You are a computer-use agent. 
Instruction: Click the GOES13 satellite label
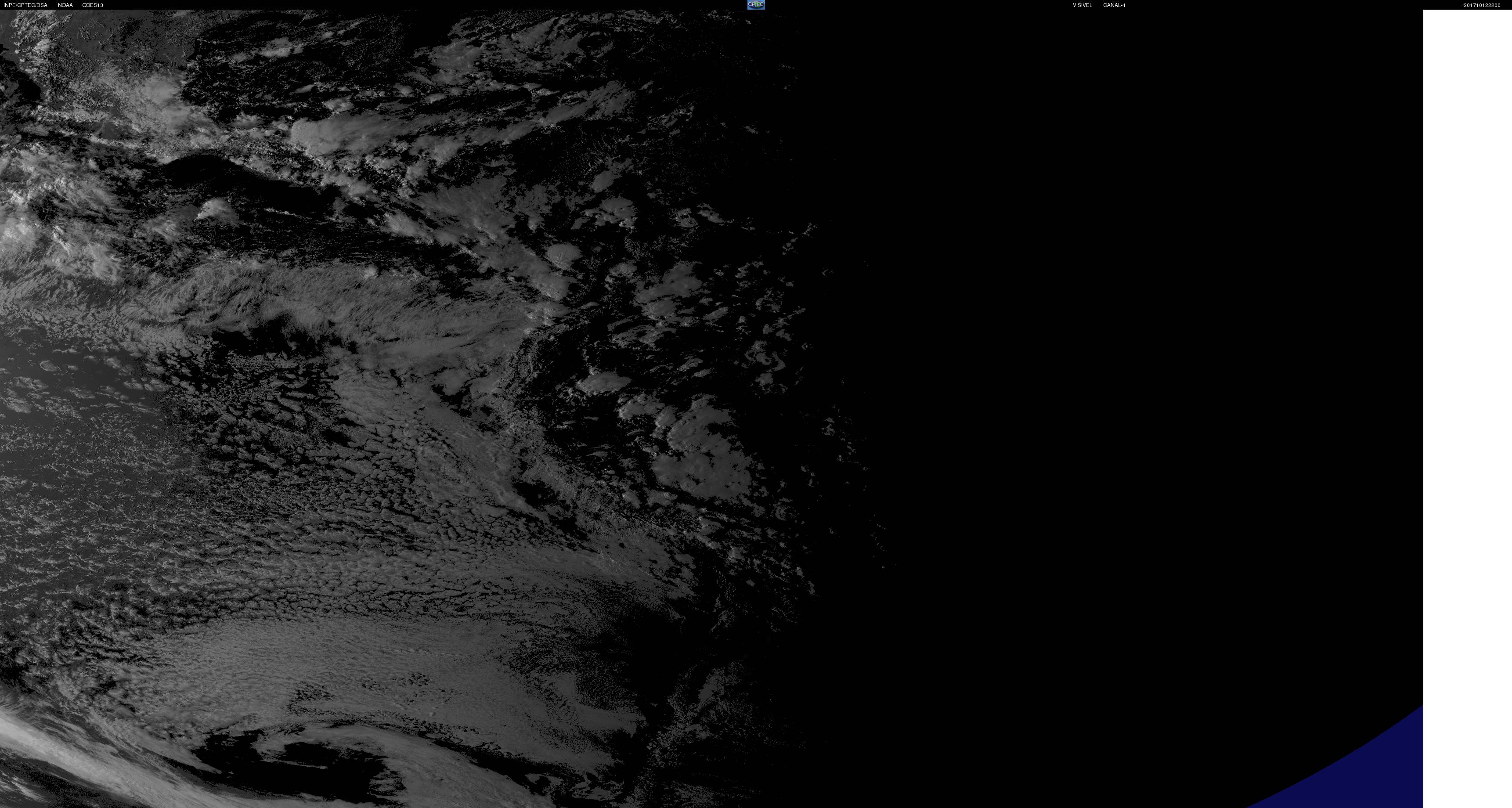pyautogui.click(x=93, y=5)
